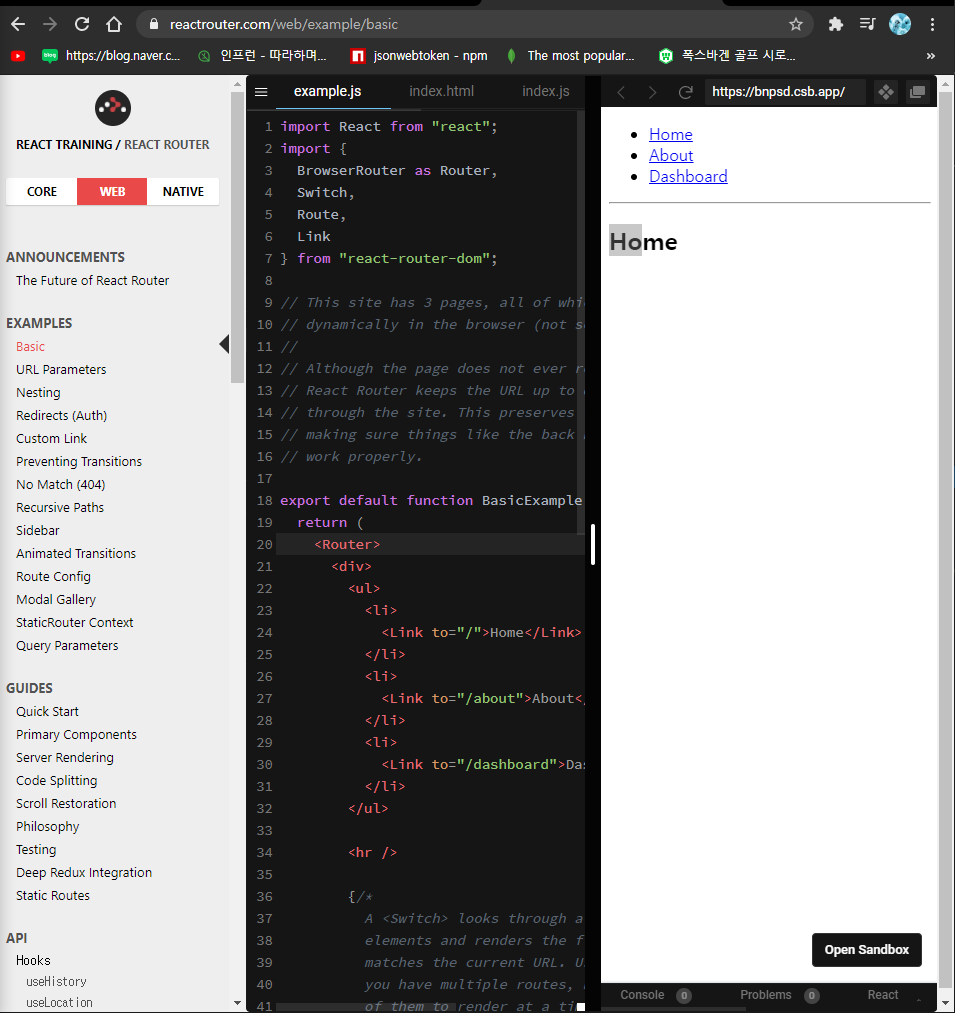Open the preview in a new window icon
955x1013 pixels.
(x=918, y=92)
